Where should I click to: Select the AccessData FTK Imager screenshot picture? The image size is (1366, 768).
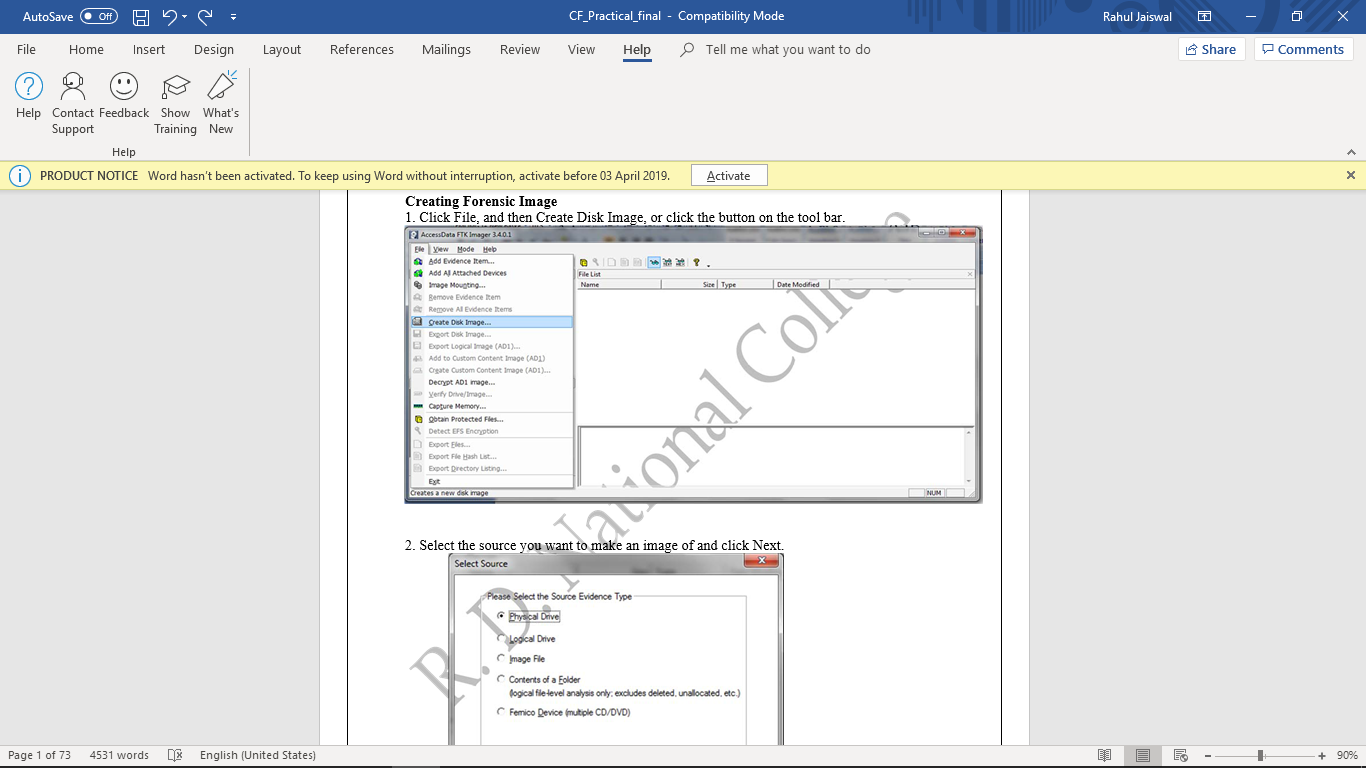click(693, 364)
